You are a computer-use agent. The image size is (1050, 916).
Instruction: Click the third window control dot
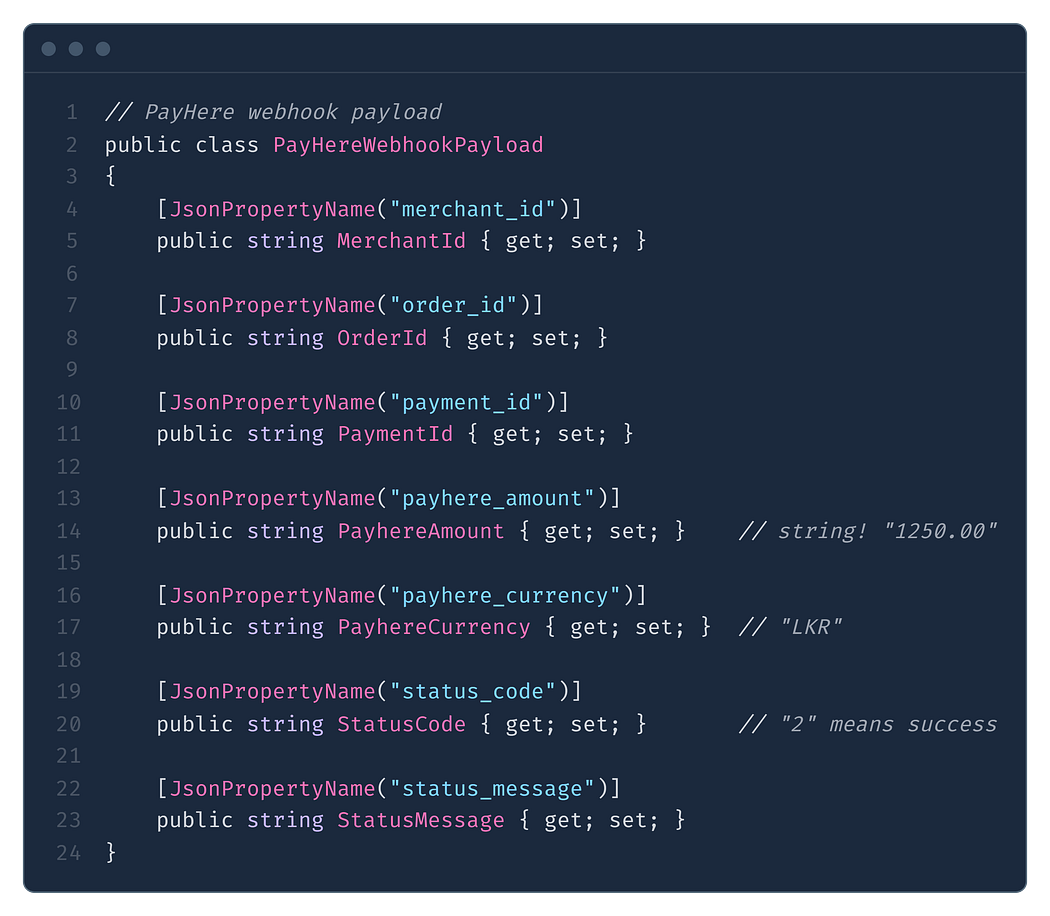click(103, 49)
